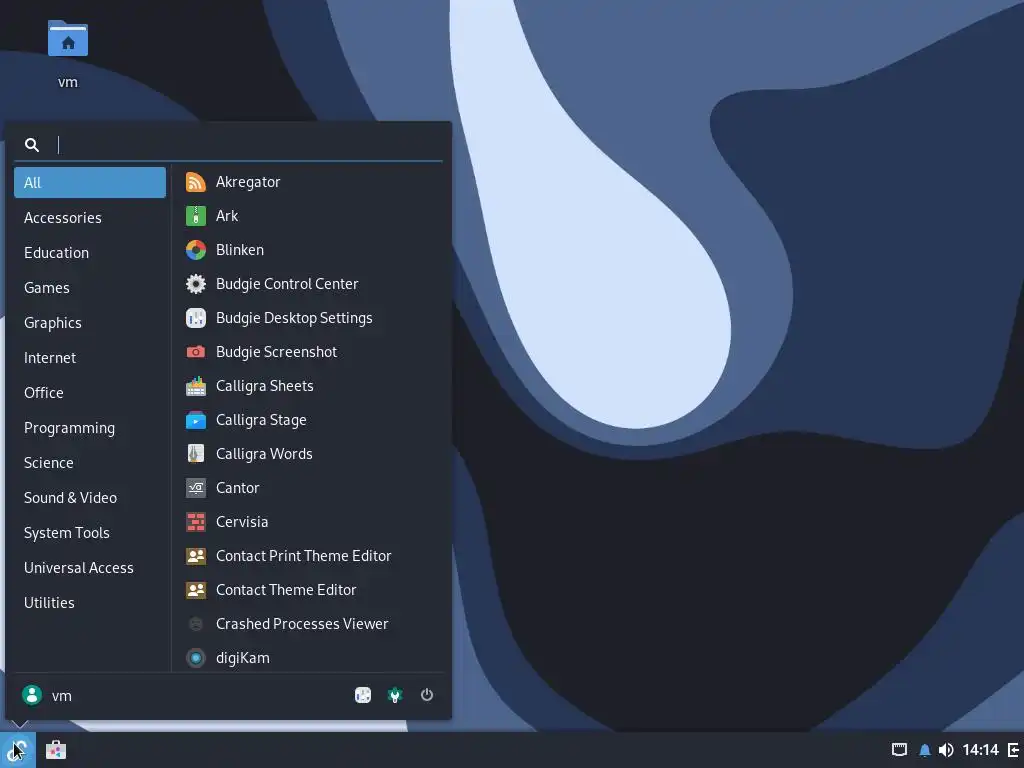This screenshot has height=768, width=1024.
Task: Open control center icon in menu footer
Action: 394,696
